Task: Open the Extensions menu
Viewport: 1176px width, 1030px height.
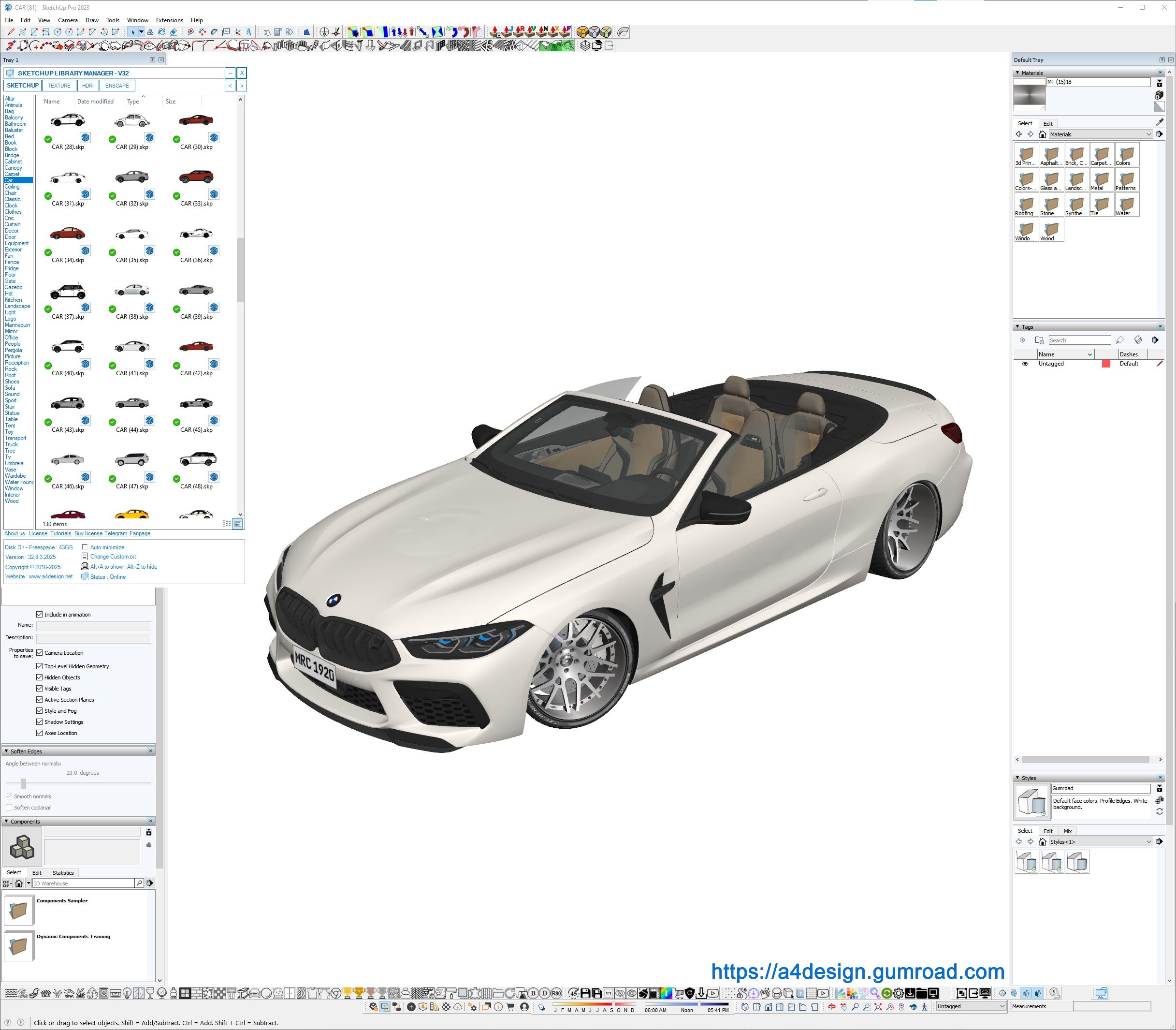Action: [170, 20]
